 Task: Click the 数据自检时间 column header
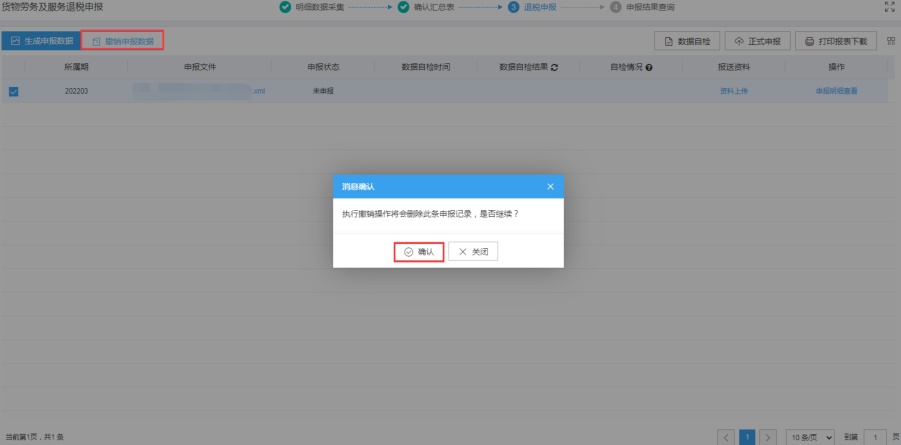426,67
